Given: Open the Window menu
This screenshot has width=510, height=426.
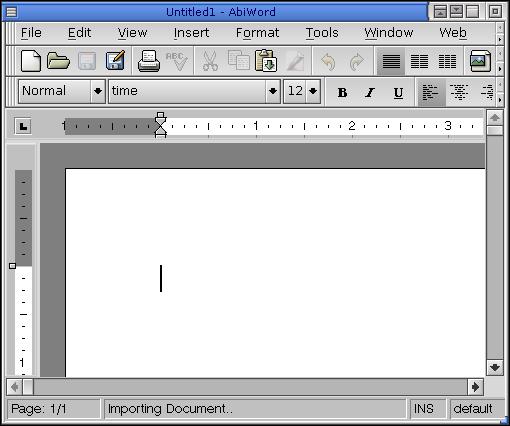Looking at the screenshot, I should (x=389, y=33).
